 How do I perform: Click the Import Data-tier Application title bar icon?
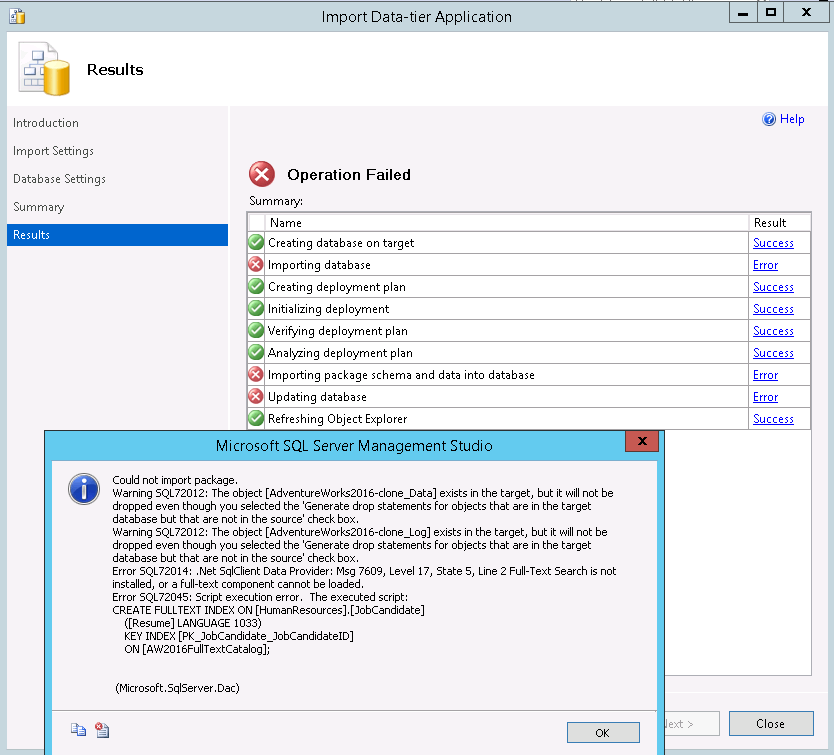point(17,16)
